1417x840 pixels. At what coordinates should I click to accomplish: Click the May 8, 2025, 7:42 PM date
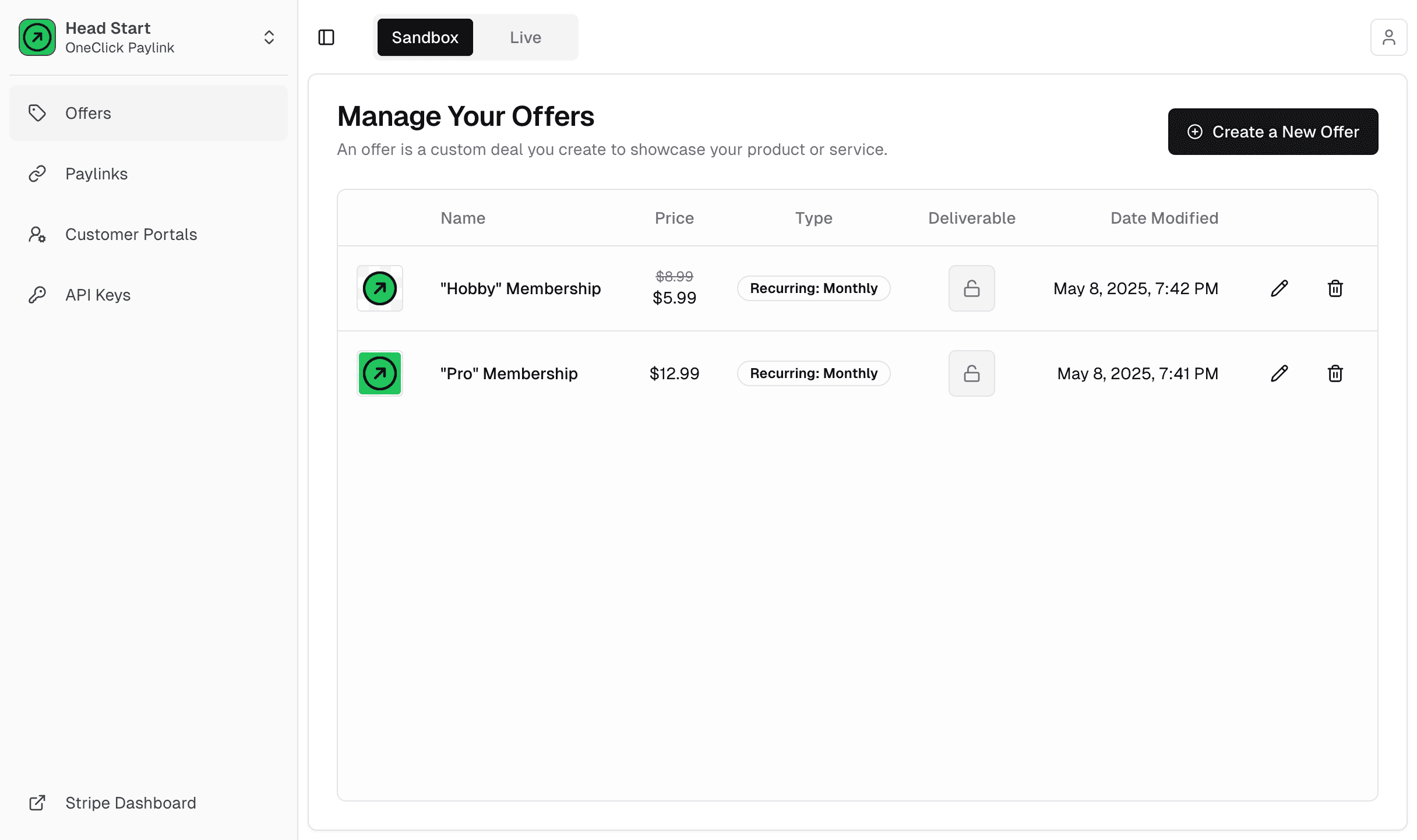pyautogui.click(x=1136, y=288)
